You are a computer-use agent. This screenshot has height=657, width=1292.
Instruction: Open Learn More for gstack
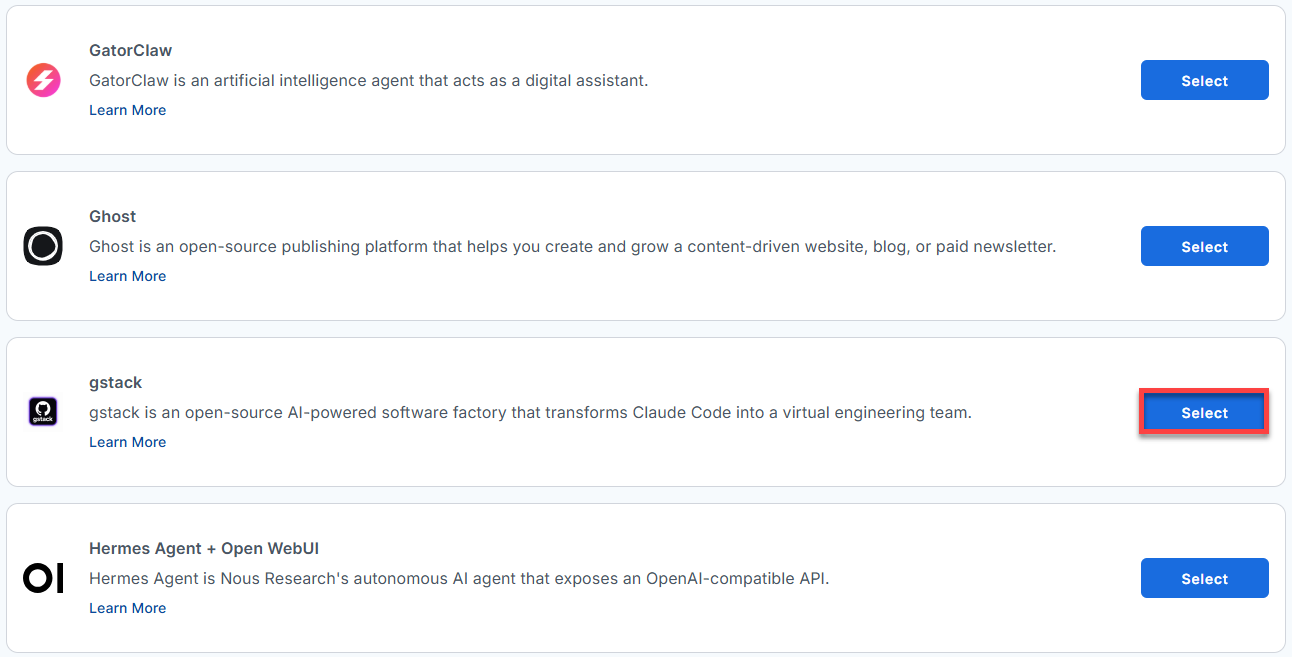click(x=127, y=442)
